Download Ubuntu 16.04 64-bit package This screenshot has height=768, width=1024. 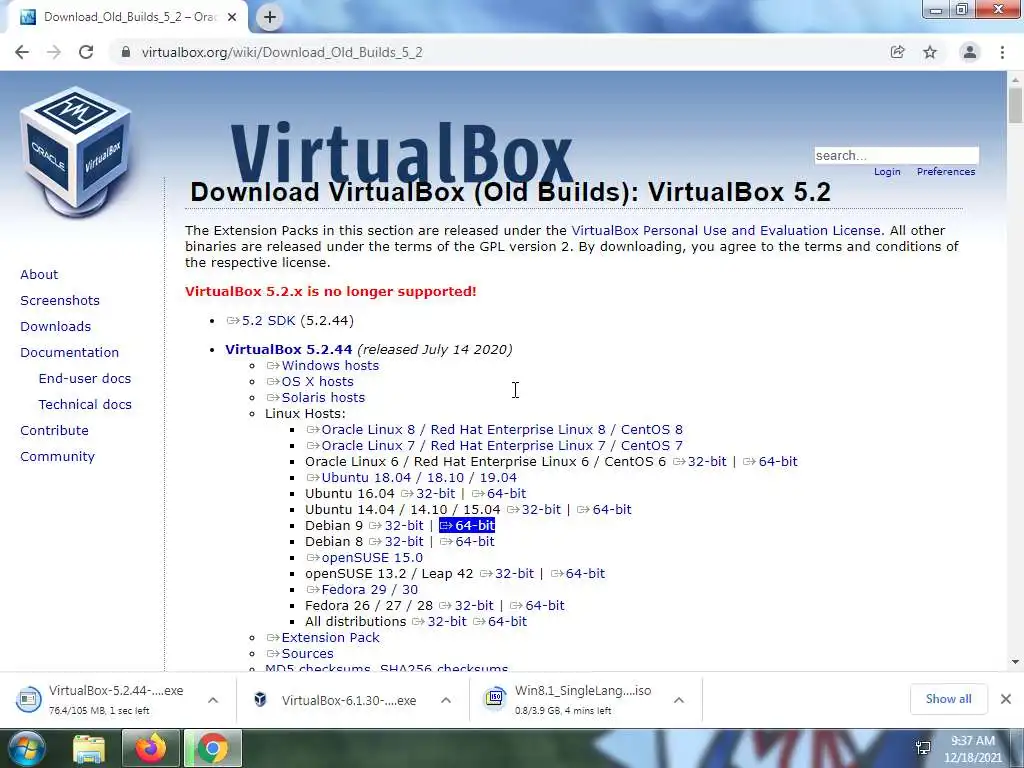point(499,494)
